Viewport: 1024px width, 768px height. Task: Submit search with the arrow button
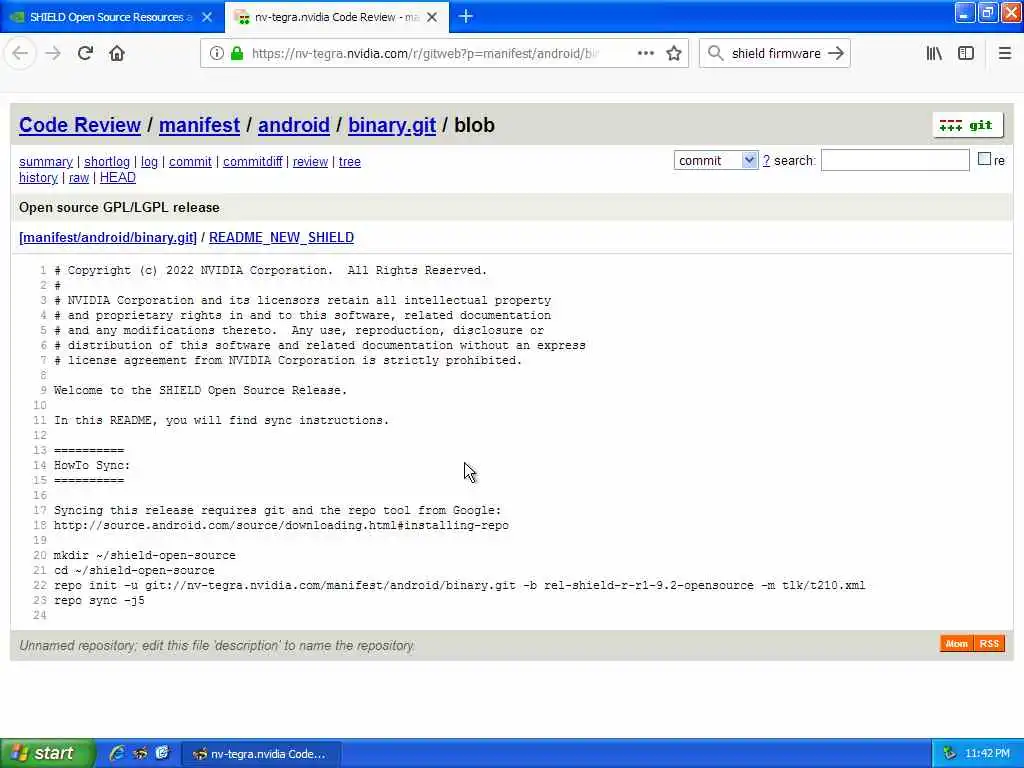[836, 54]
